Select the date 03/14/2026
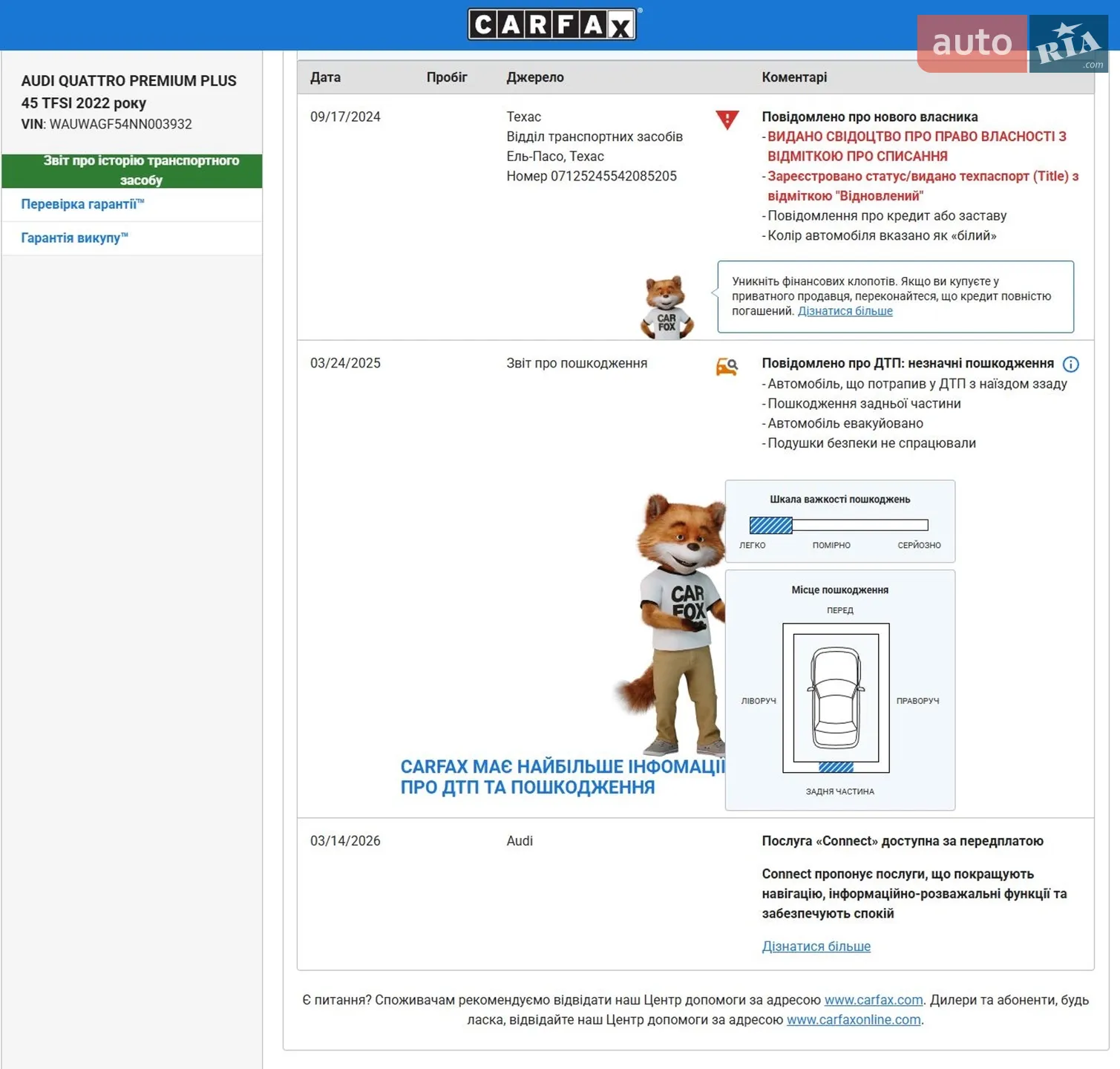This screenshot has width=1120, height=1069. (345, 841)
